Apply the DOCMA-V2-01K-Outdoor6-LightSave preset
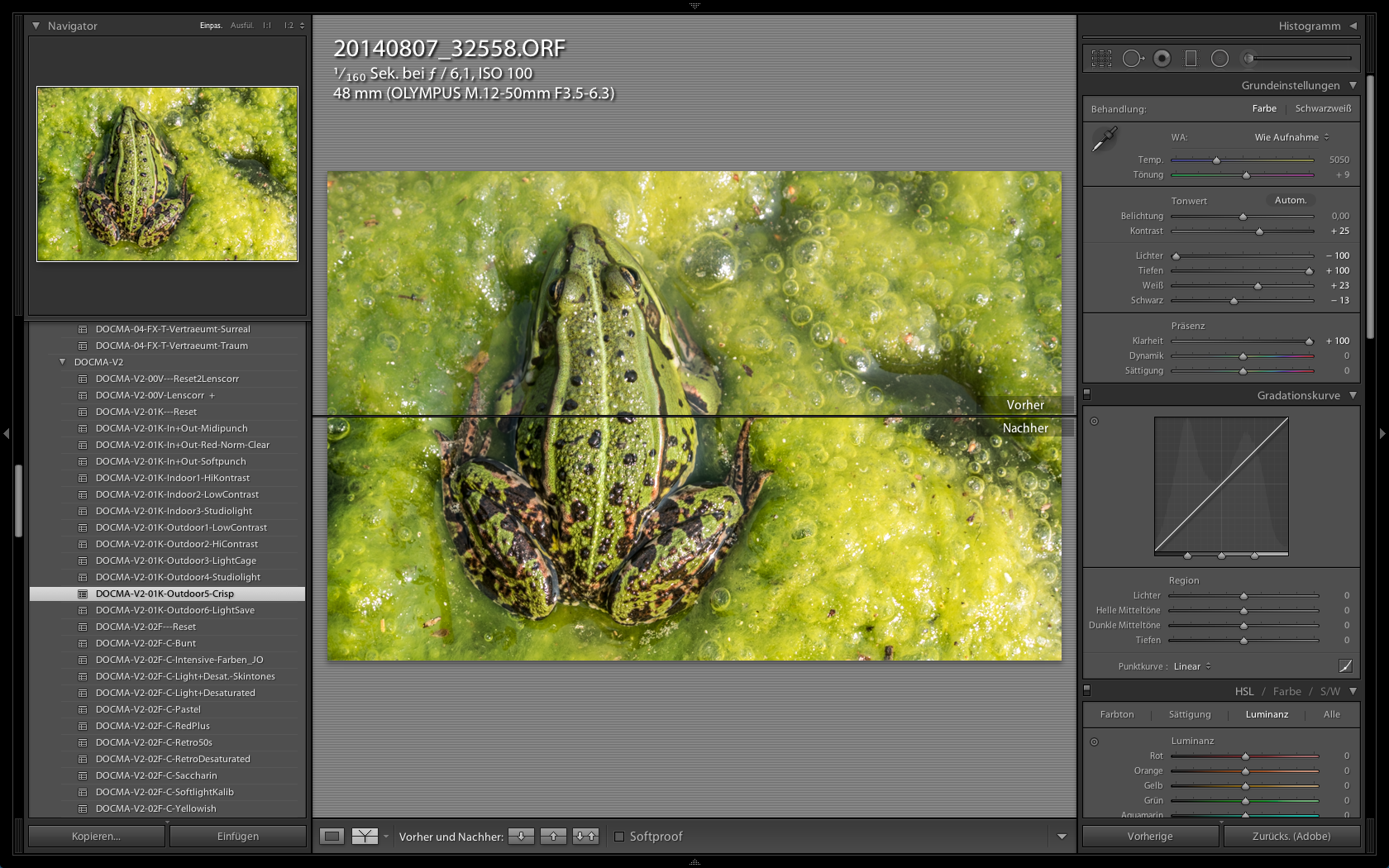This screenshot has height=868, width=1389. (x=175, y=611)
